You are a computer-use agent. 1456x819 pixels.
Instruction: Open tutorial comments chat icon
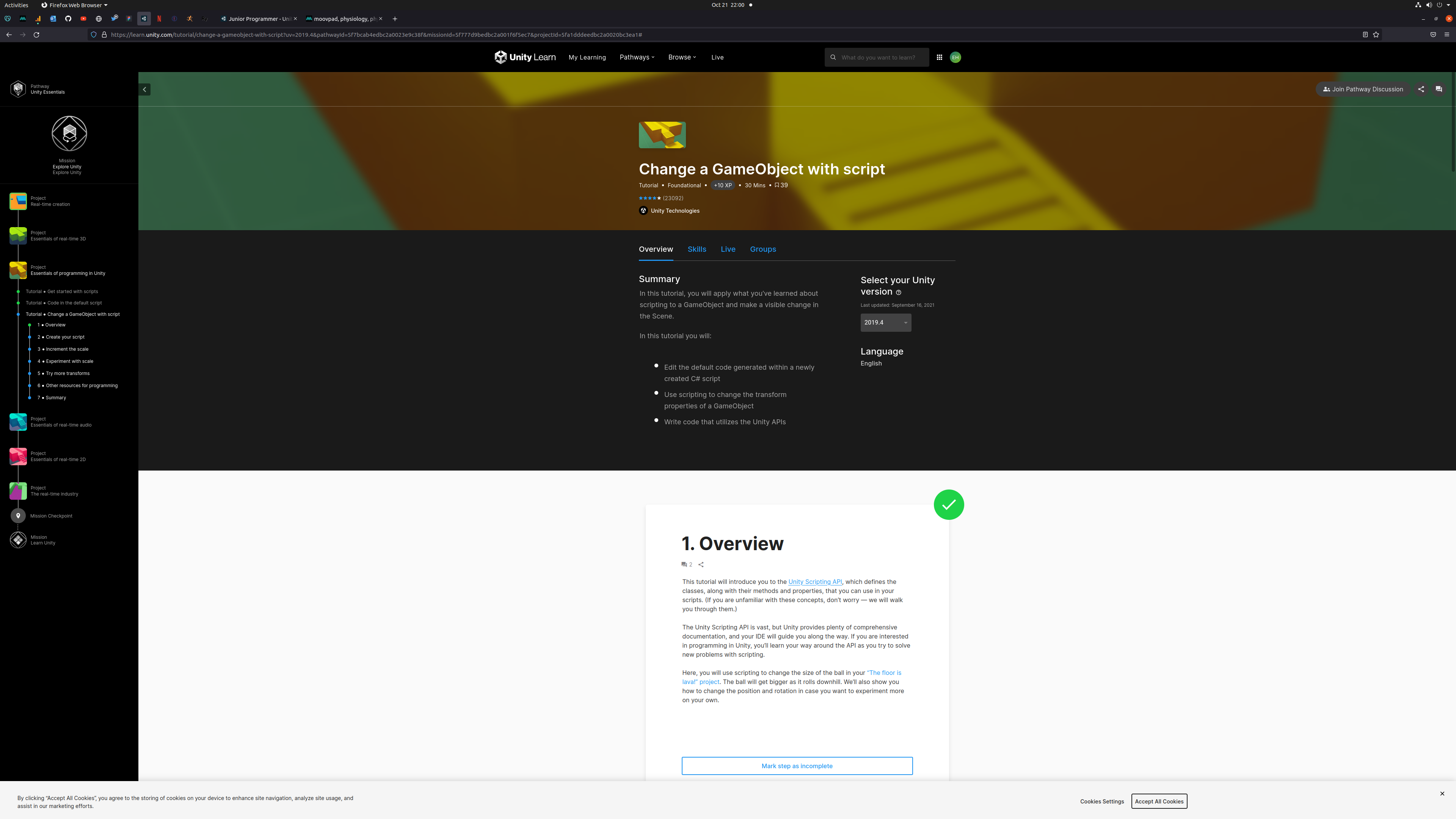[x=1439, y=89]
